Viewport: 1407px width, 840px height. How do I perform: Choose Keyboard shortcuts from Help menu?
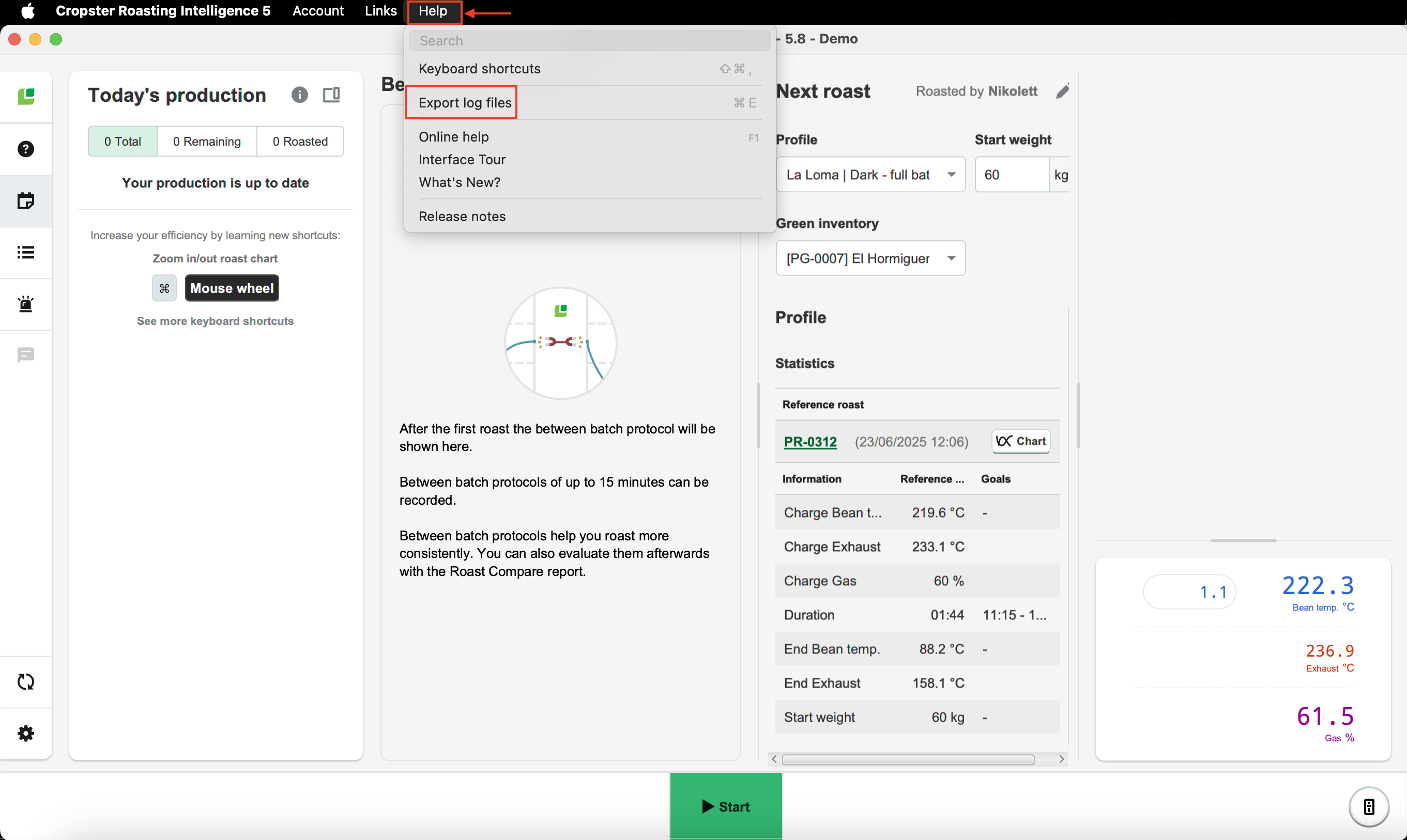point(590,69)
